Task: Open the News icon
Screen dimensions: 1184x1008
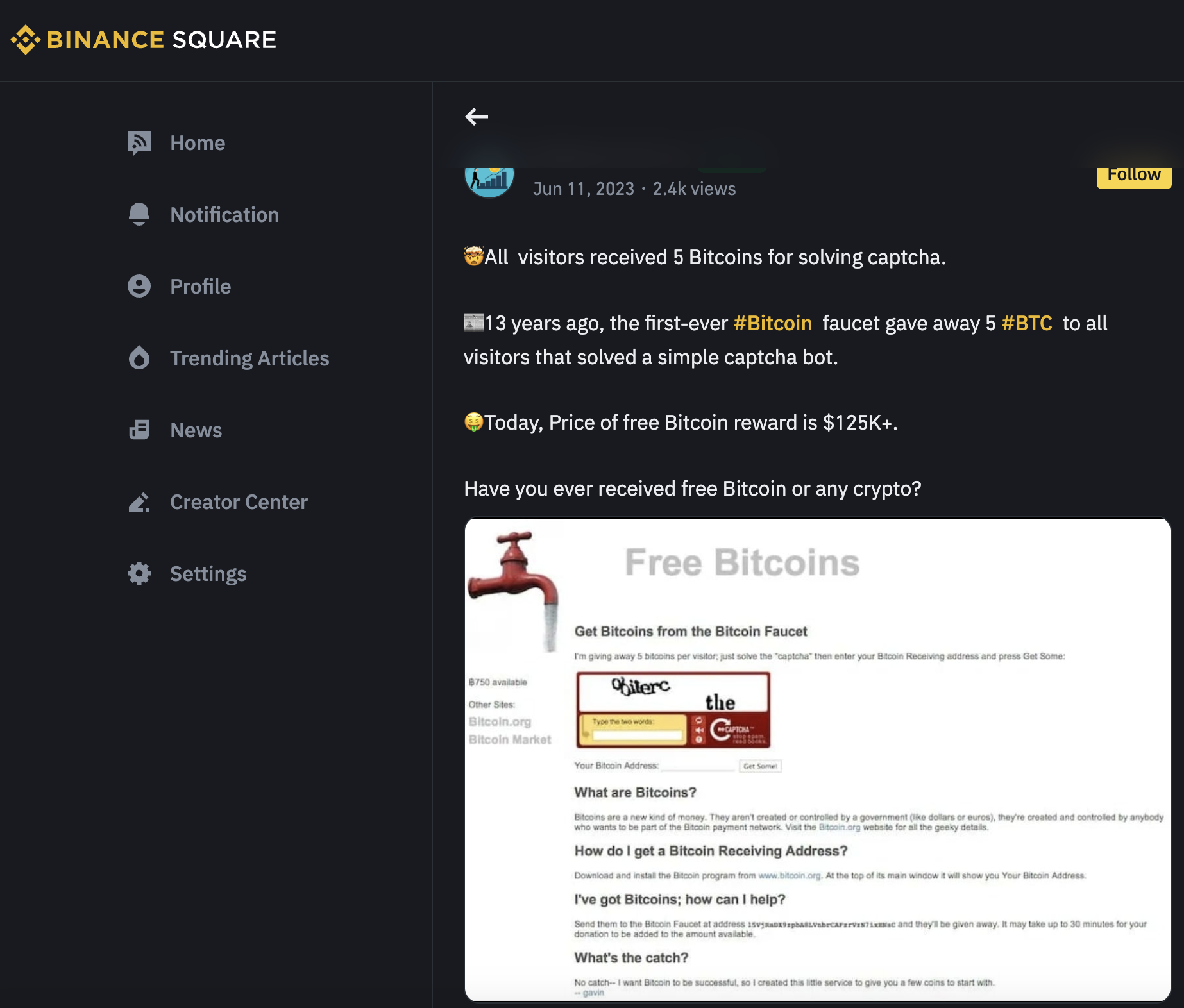Action: [x=139, y=430]
